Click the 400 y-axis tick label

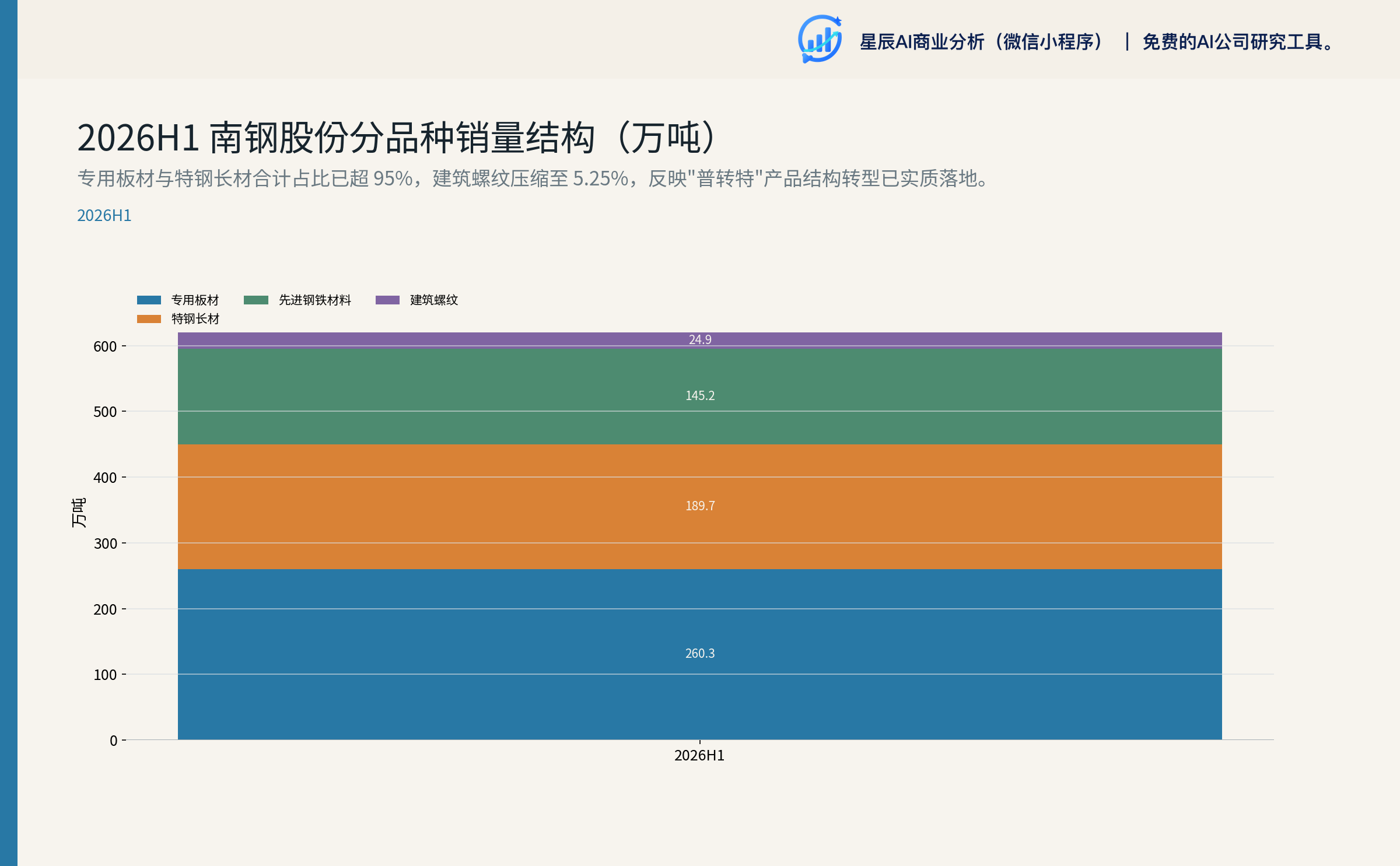coord(105,478)
